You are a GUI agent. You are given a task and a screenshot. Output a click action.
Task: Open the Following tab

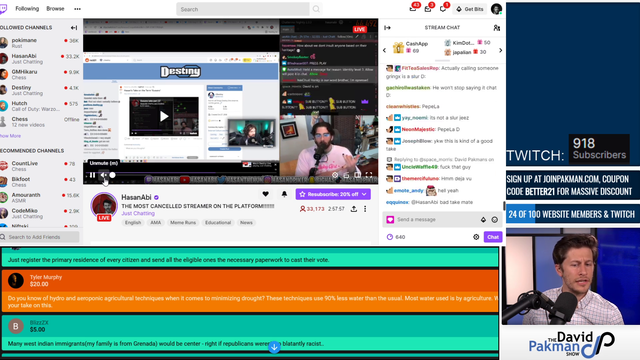(27, 9)
